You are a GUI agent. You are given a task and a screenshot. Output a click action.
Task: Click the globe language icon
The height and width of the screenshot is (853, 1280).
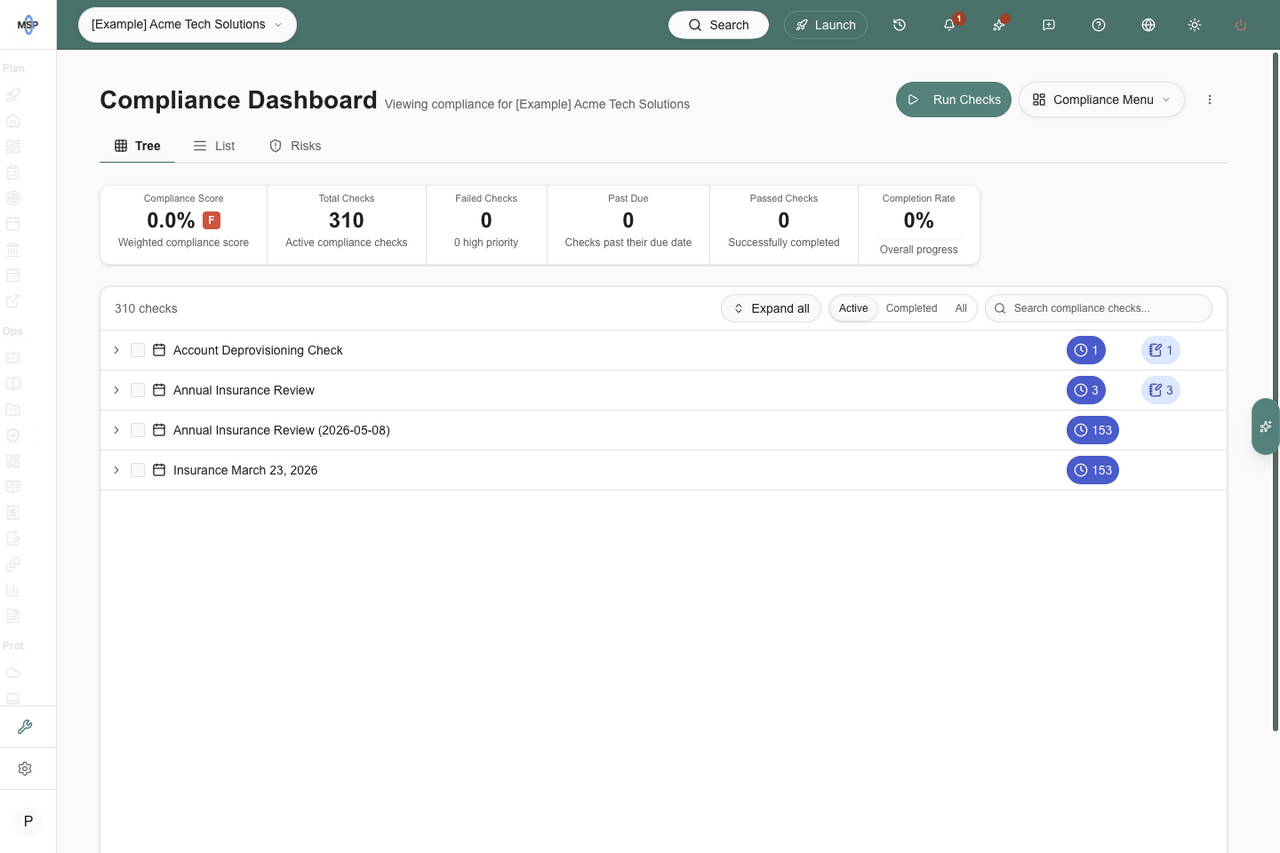coord(1148,25)
